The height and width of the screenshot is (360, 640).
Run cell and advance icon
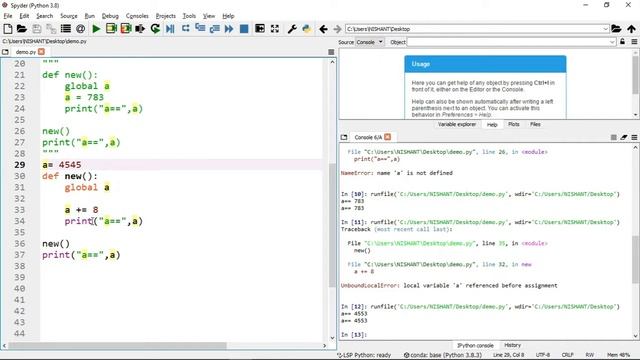coord(125,29)
